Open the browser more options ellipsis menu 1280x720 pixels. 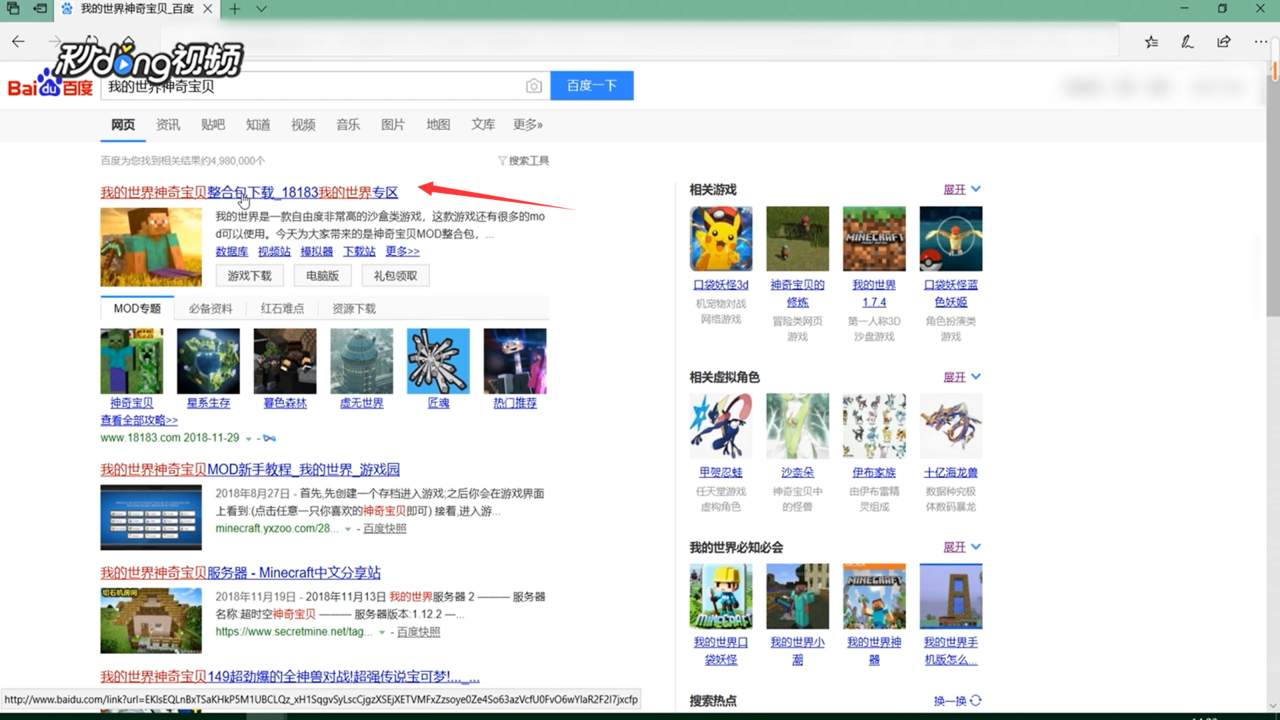[1261, 42]
